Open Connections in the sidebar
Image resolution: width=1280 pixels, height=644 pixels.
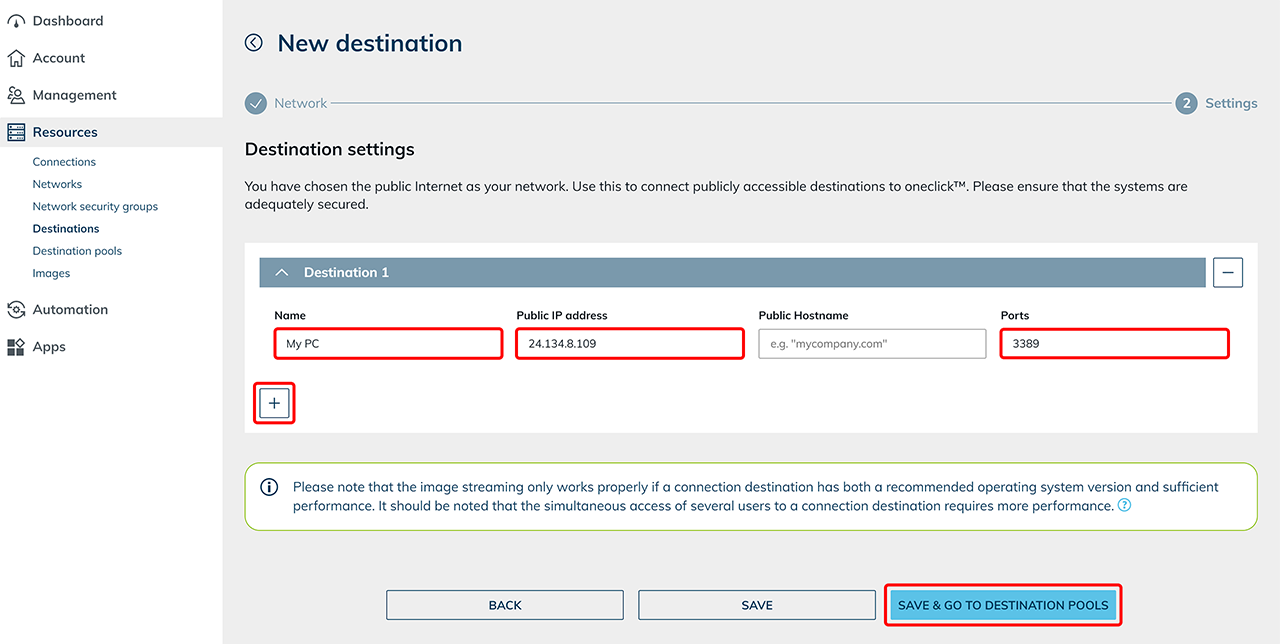[64, 162]
